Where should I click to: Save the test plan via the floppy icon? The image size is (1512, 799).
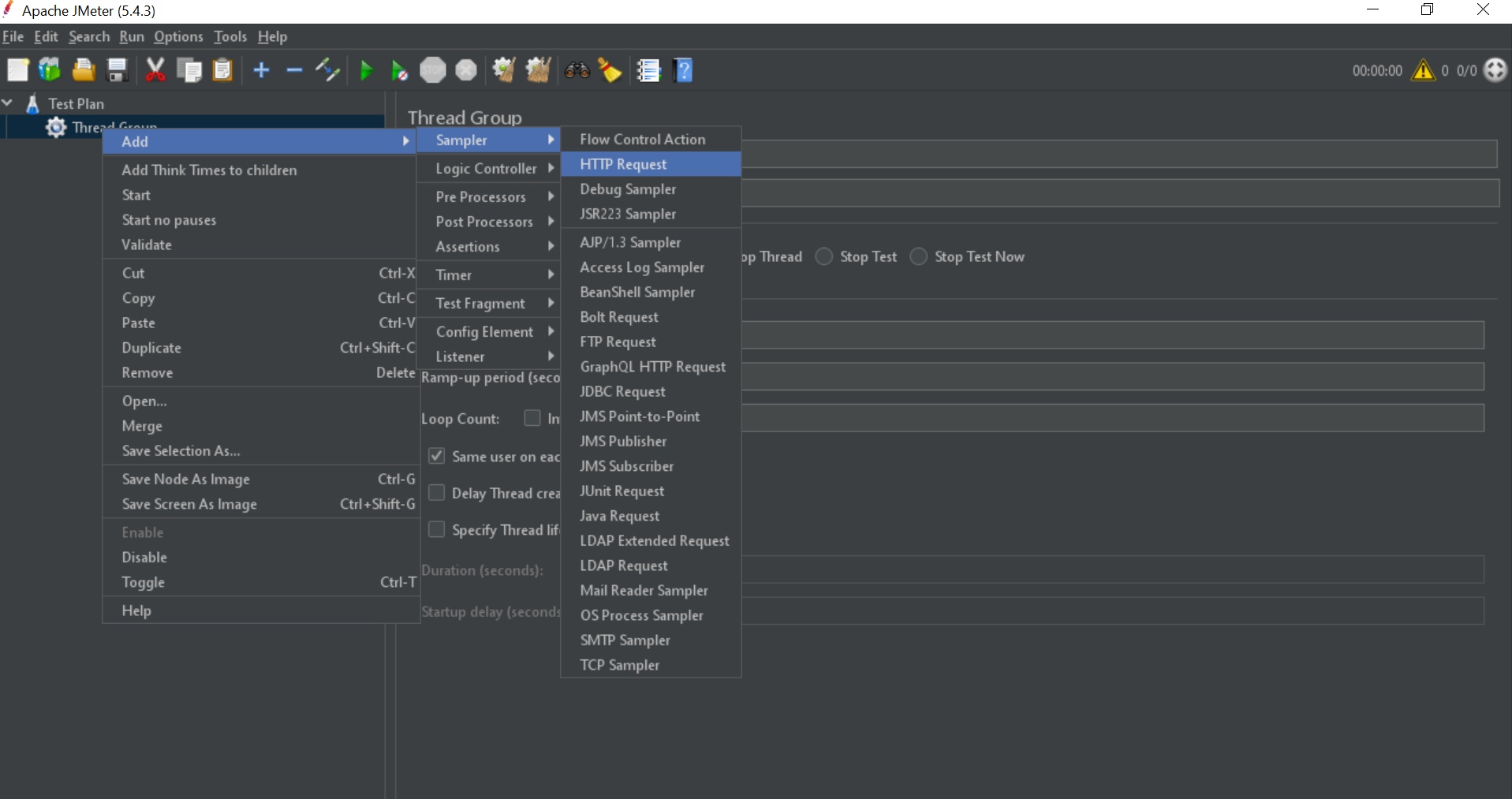tap(118, 70)
